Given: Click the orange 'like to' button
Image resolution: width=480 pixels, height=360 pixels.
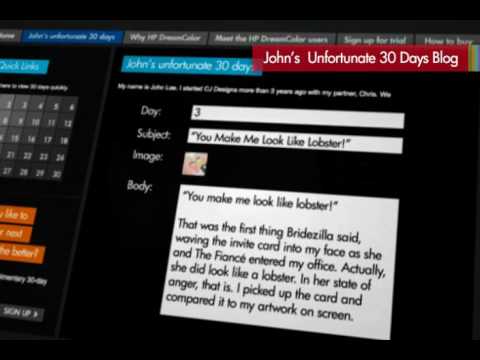Looking at the screenshot, I should tap(17, 214).
